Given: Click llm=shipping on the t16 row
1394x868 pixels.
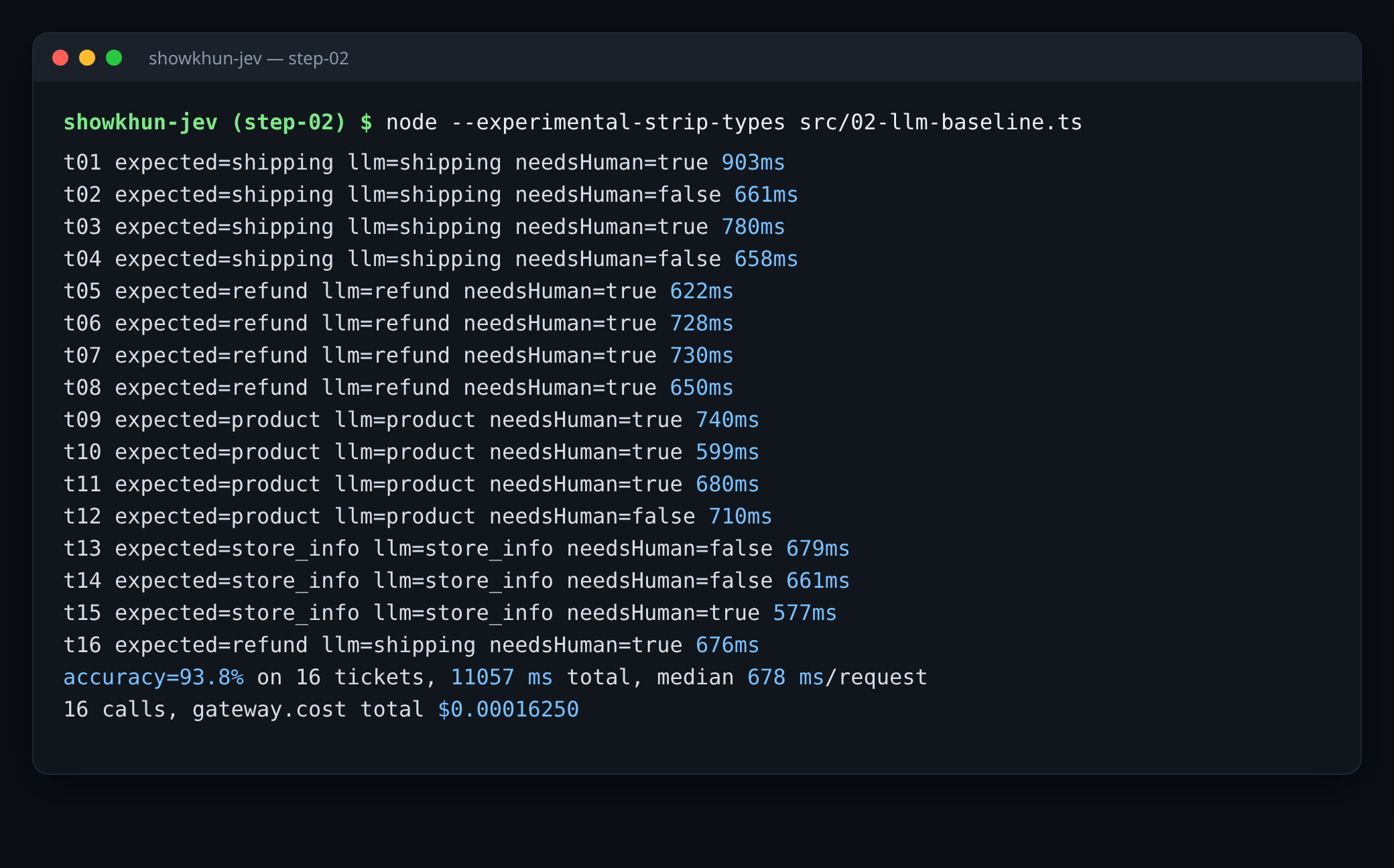Looking at the screenshot, I should pyautogui.click(x=399, y=645).
